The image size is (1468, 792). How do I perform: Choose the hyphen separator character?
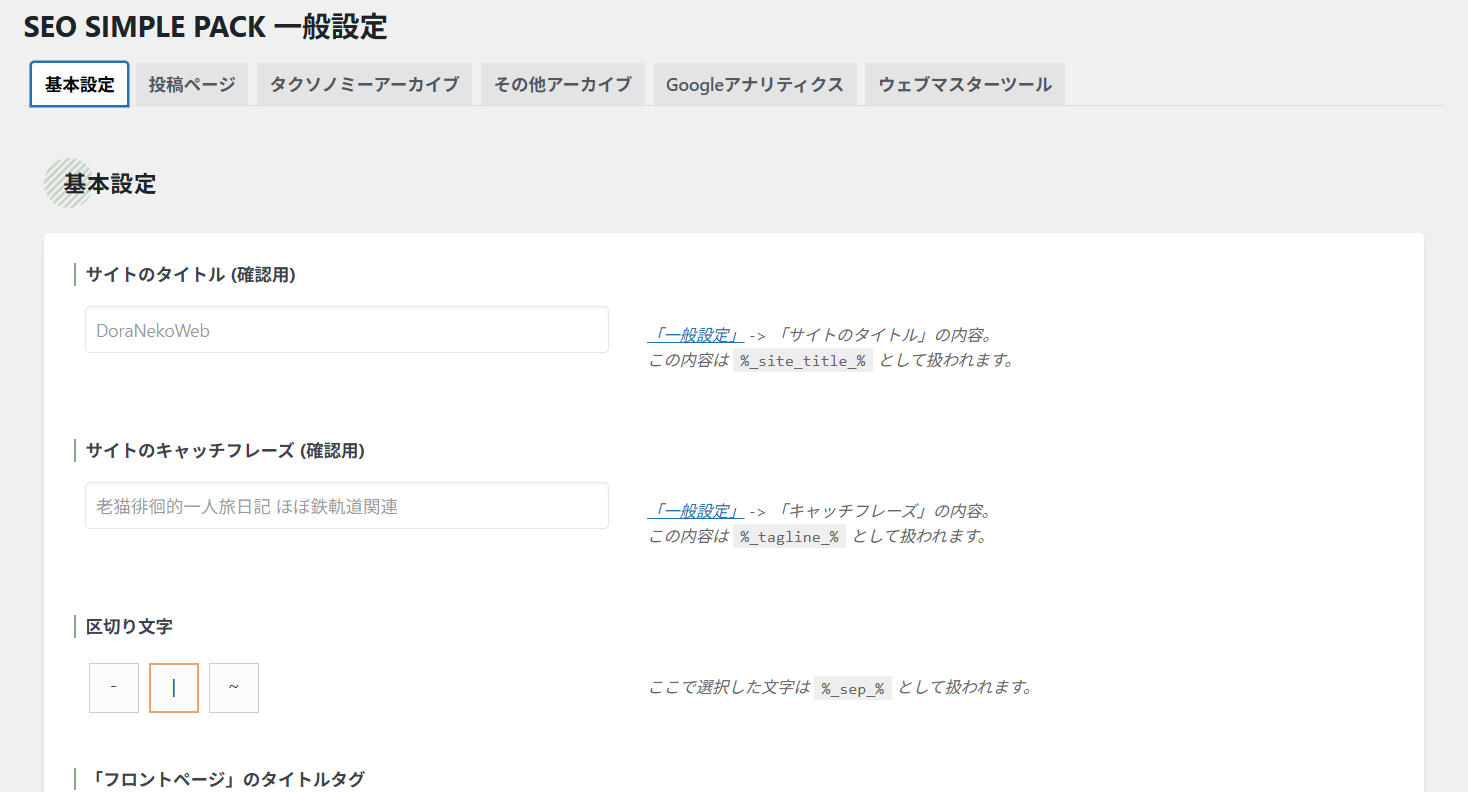click(x=114, y=688)
